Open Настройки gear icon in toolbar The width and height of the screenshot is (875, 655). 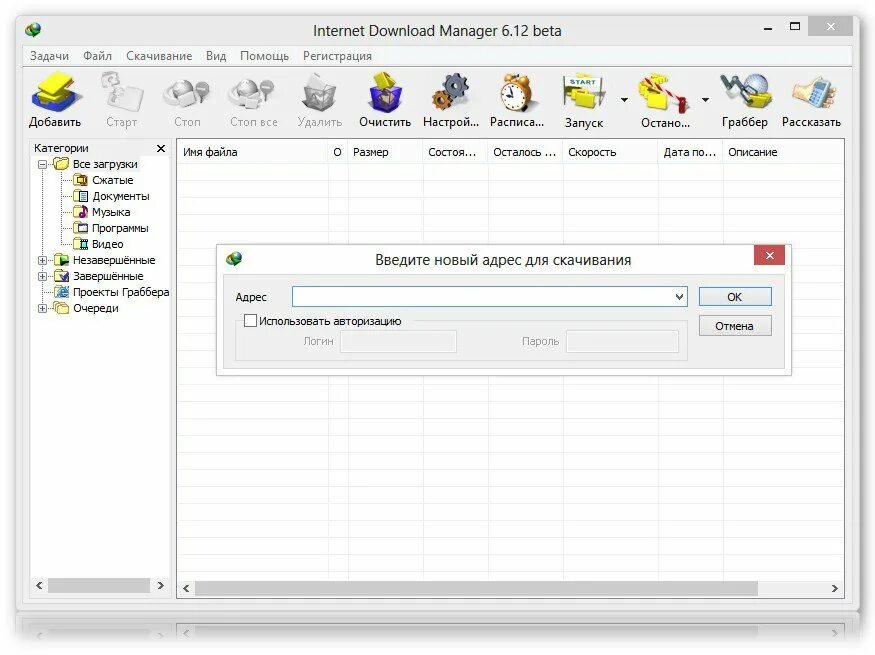[x=451, y=91]
